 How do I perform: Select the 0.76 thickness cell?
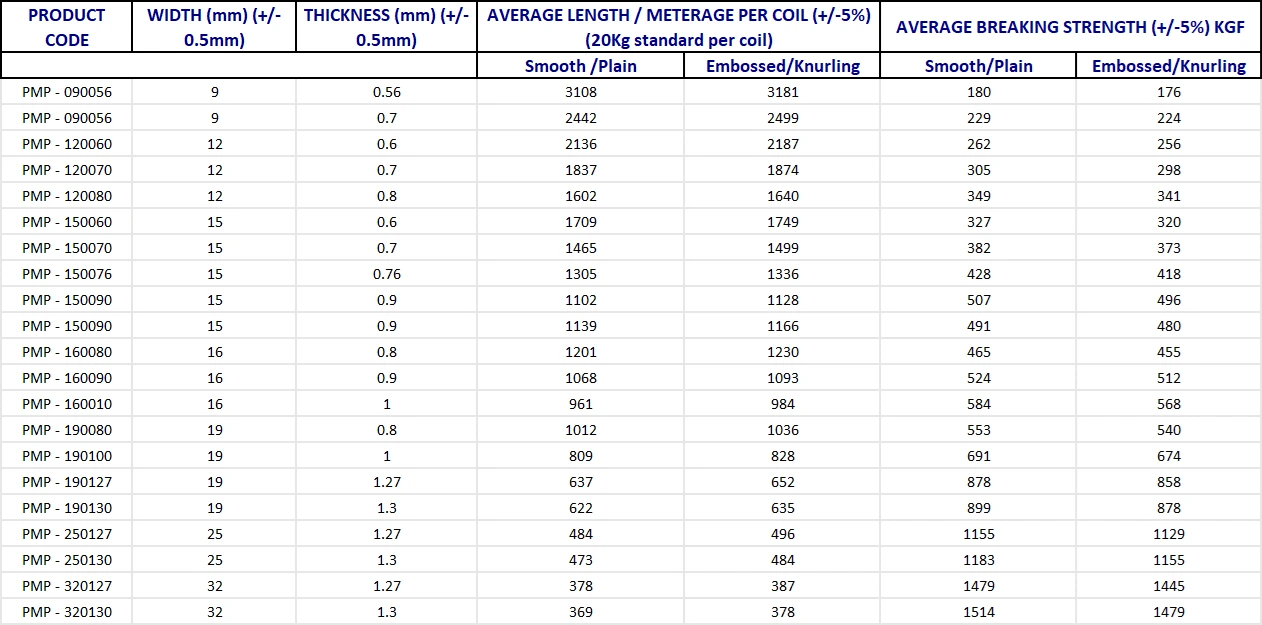[386, 274]
